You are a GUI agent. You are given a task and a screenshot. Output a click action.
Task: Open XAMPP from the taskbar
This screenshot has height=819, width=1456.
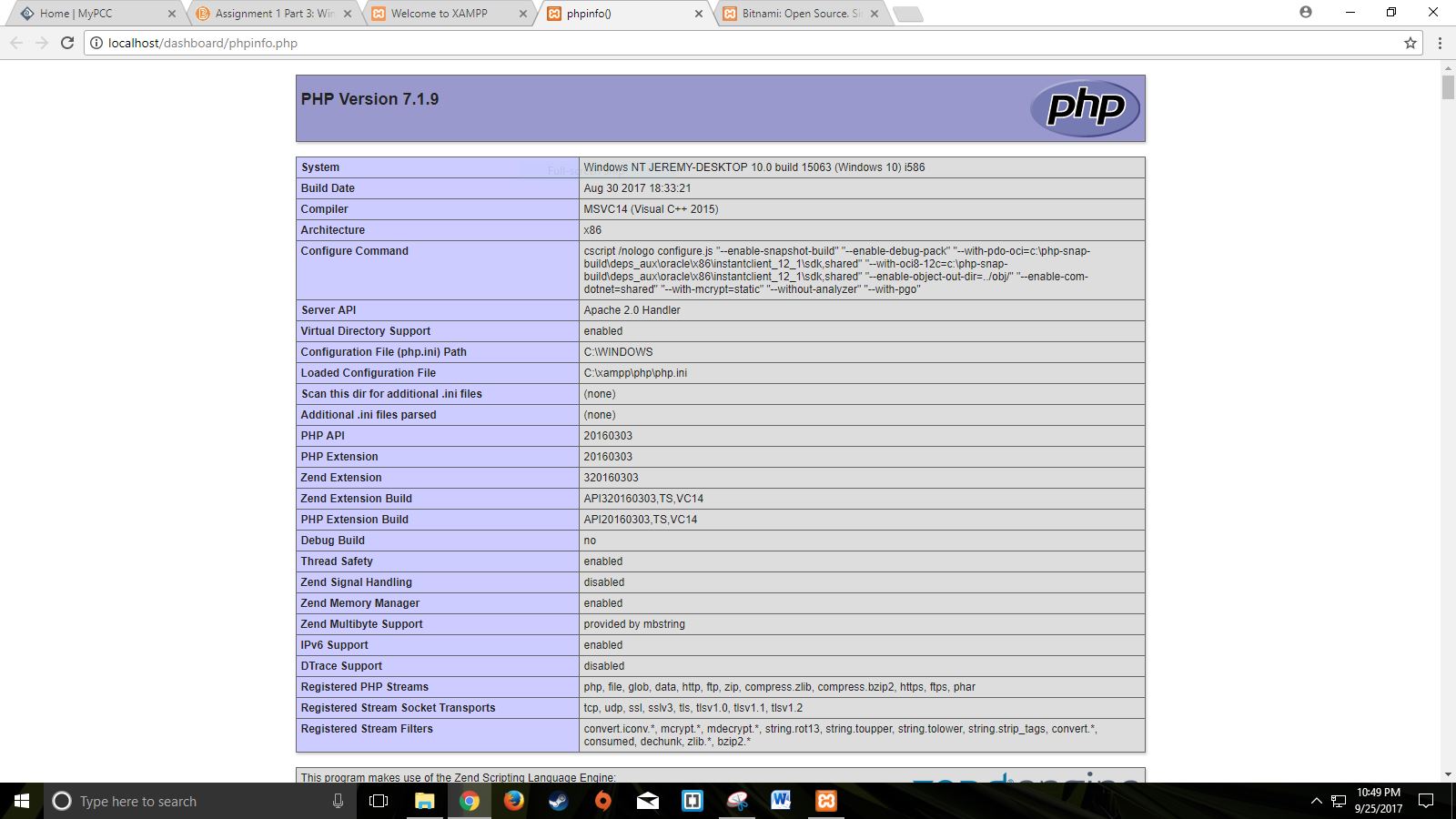pyautogui.click(x=825, y=801)
